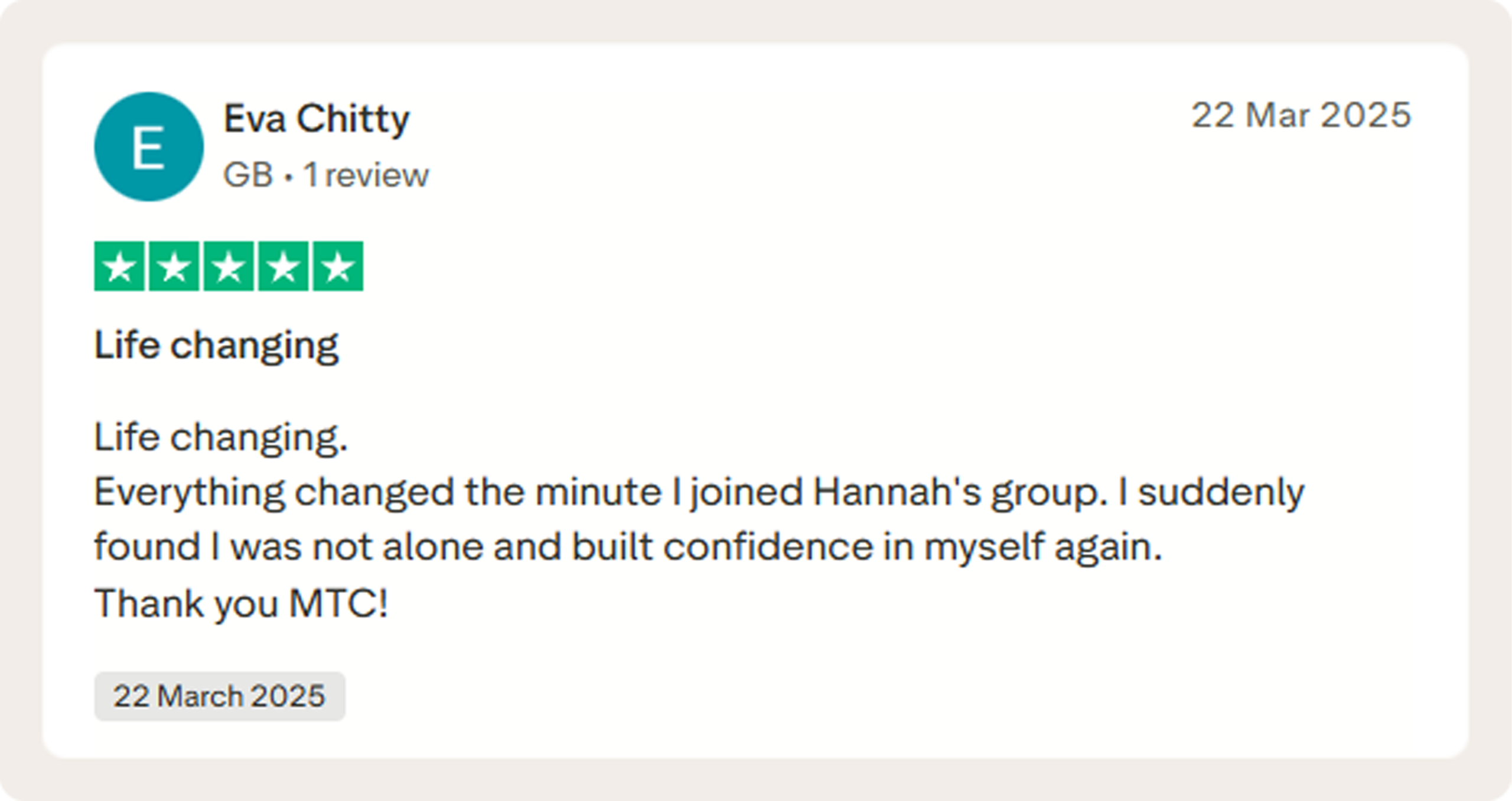The height and width of the screenshot is (801, 1512).
Task: Click the top-right date "22 Mar 2025"
Action: [1301, 115]
